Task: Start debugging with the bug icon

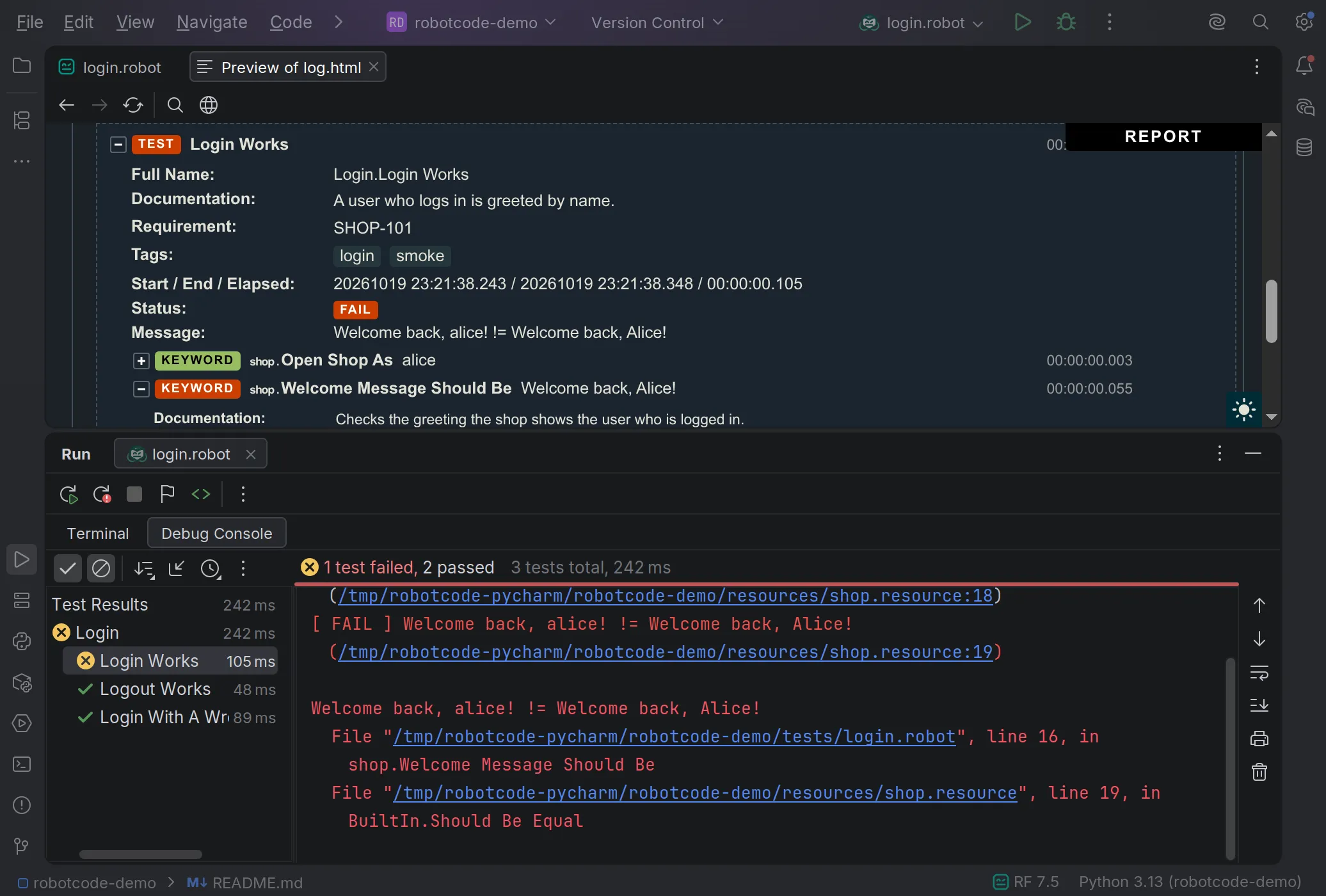Action: click(x=1066, y=22)
